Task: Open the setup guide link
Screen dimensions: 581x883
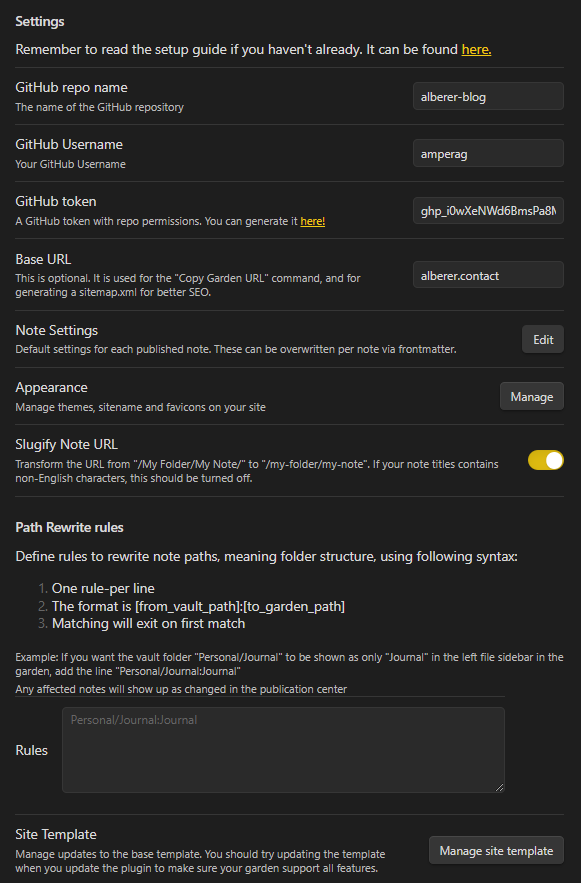Action: point(476,49)
